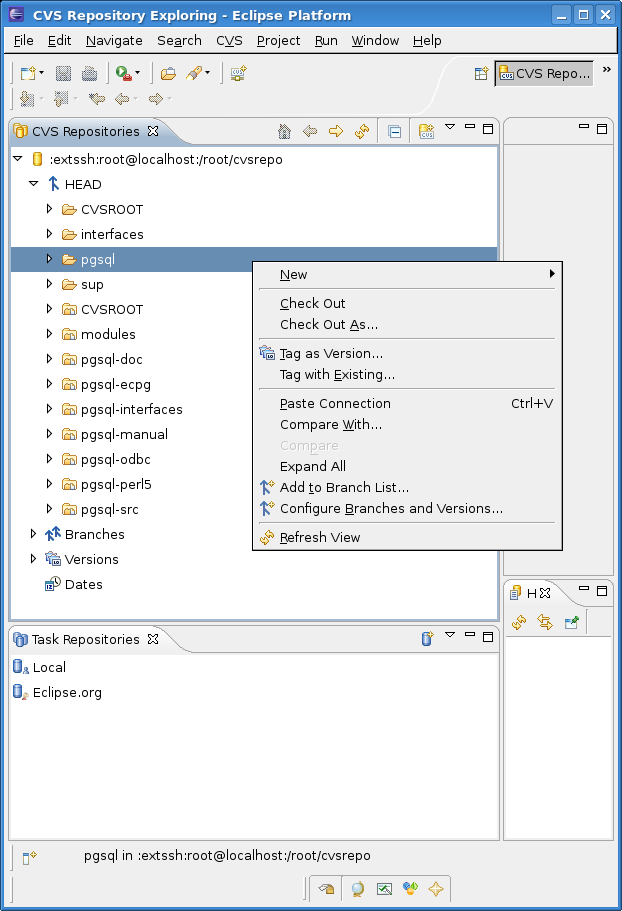Click the Add Task Repository icon

tap(427, 638)
